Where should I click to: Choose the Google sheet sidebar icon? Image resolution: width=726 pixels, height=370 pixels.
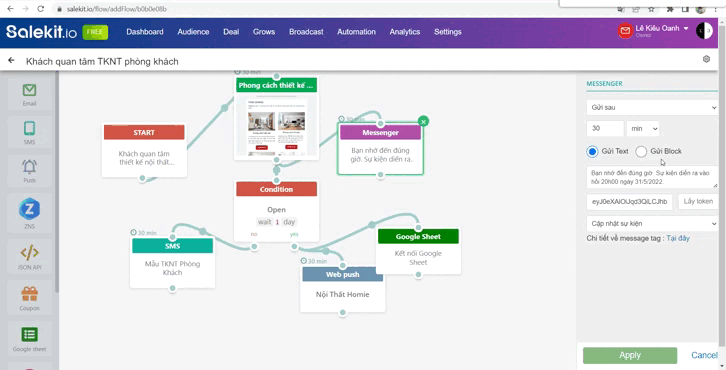pyautogui.click(x=29, y=334)
